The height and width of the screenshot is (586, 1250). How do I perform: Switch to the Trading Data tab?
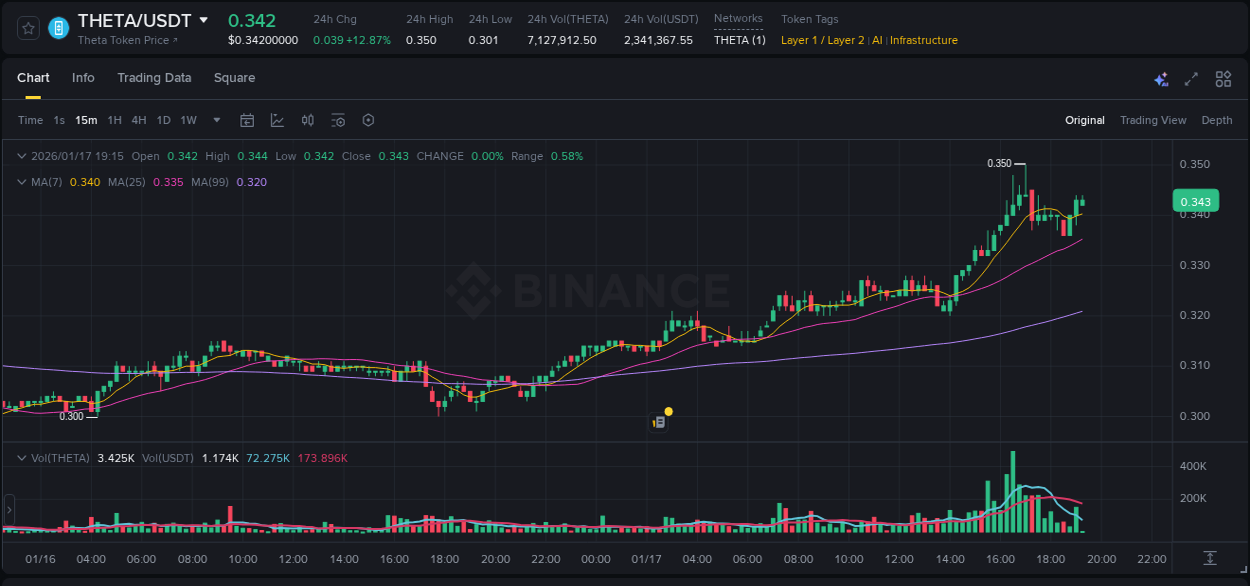click(154, 78)
